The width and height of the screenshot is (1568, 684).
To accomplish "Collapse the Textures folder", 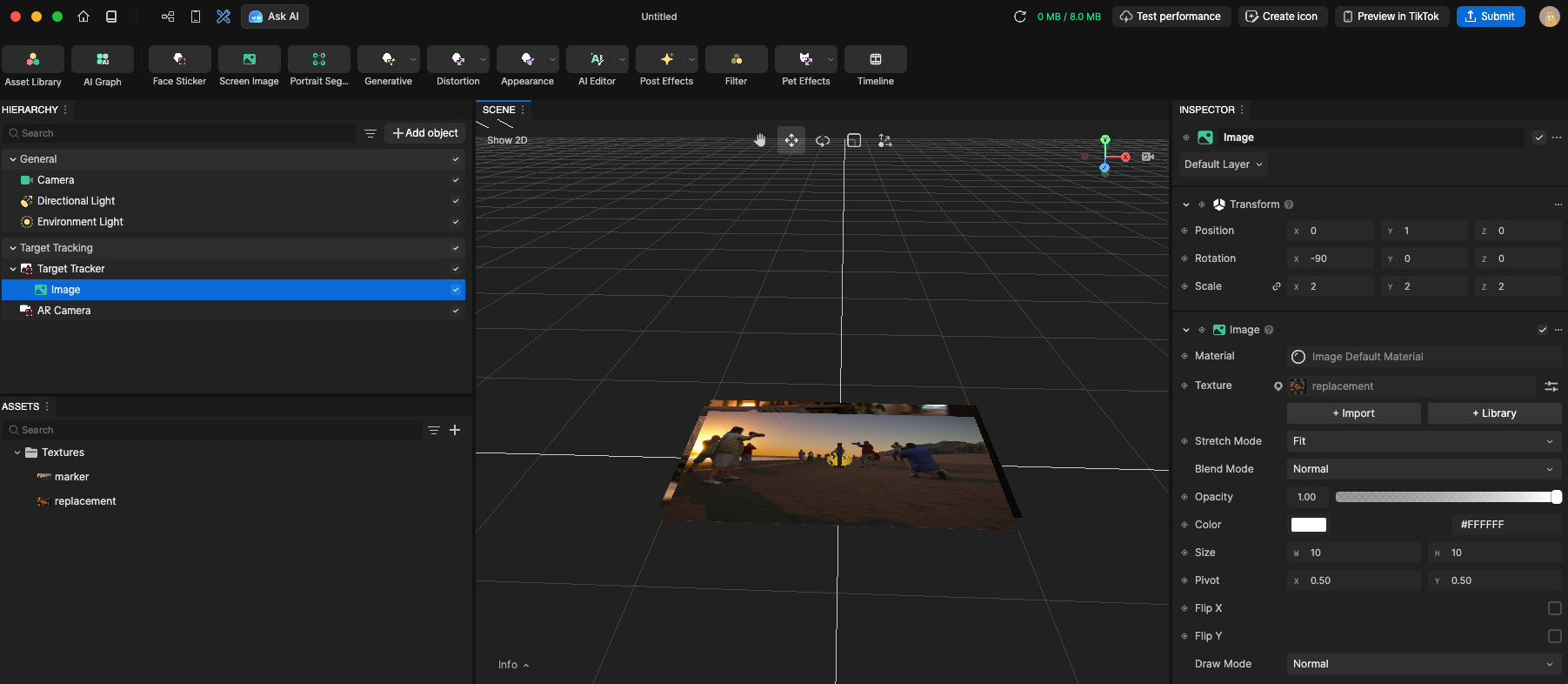I will 17,453.
